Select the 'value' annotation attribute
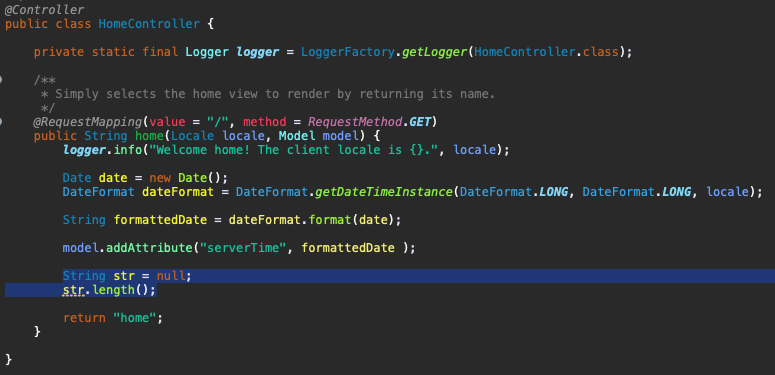Viewport: 775px width, 375px height. tap(167, 122)
